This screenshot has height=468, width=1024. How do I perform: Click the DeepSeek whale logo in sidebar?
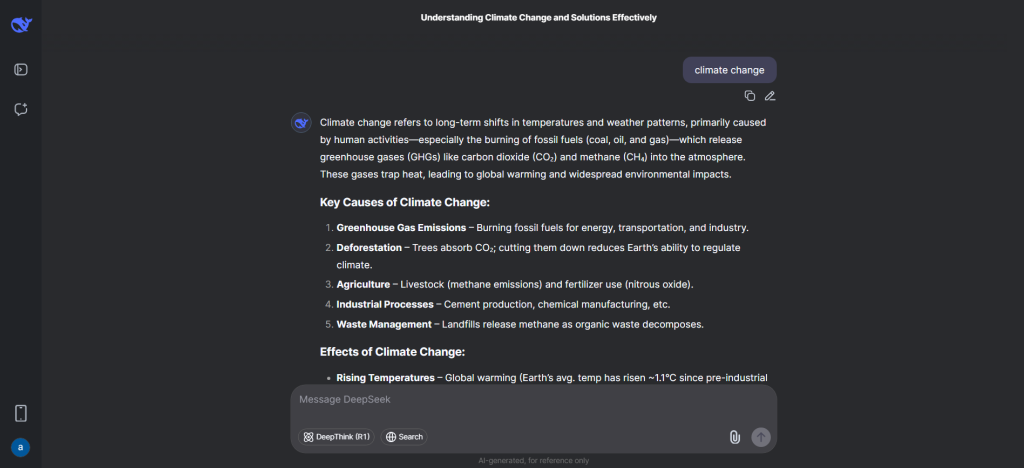(x=21, y=25)
